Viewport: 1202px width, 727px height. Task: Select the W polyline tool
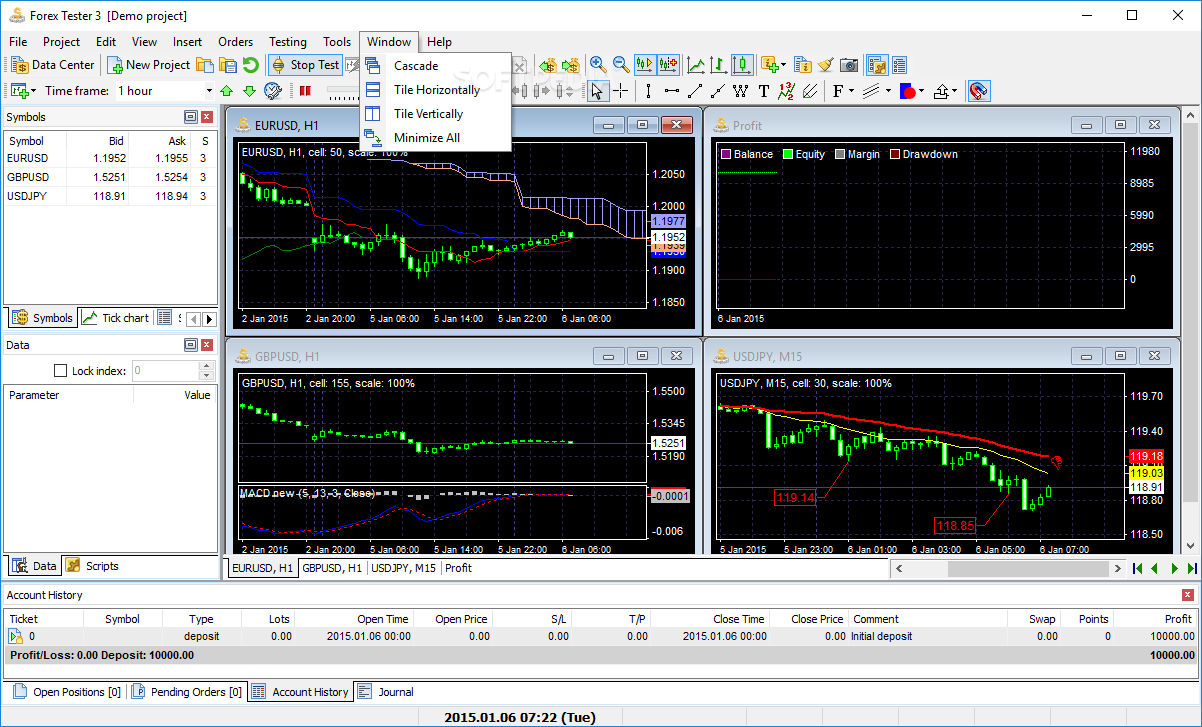pos(740,91)
